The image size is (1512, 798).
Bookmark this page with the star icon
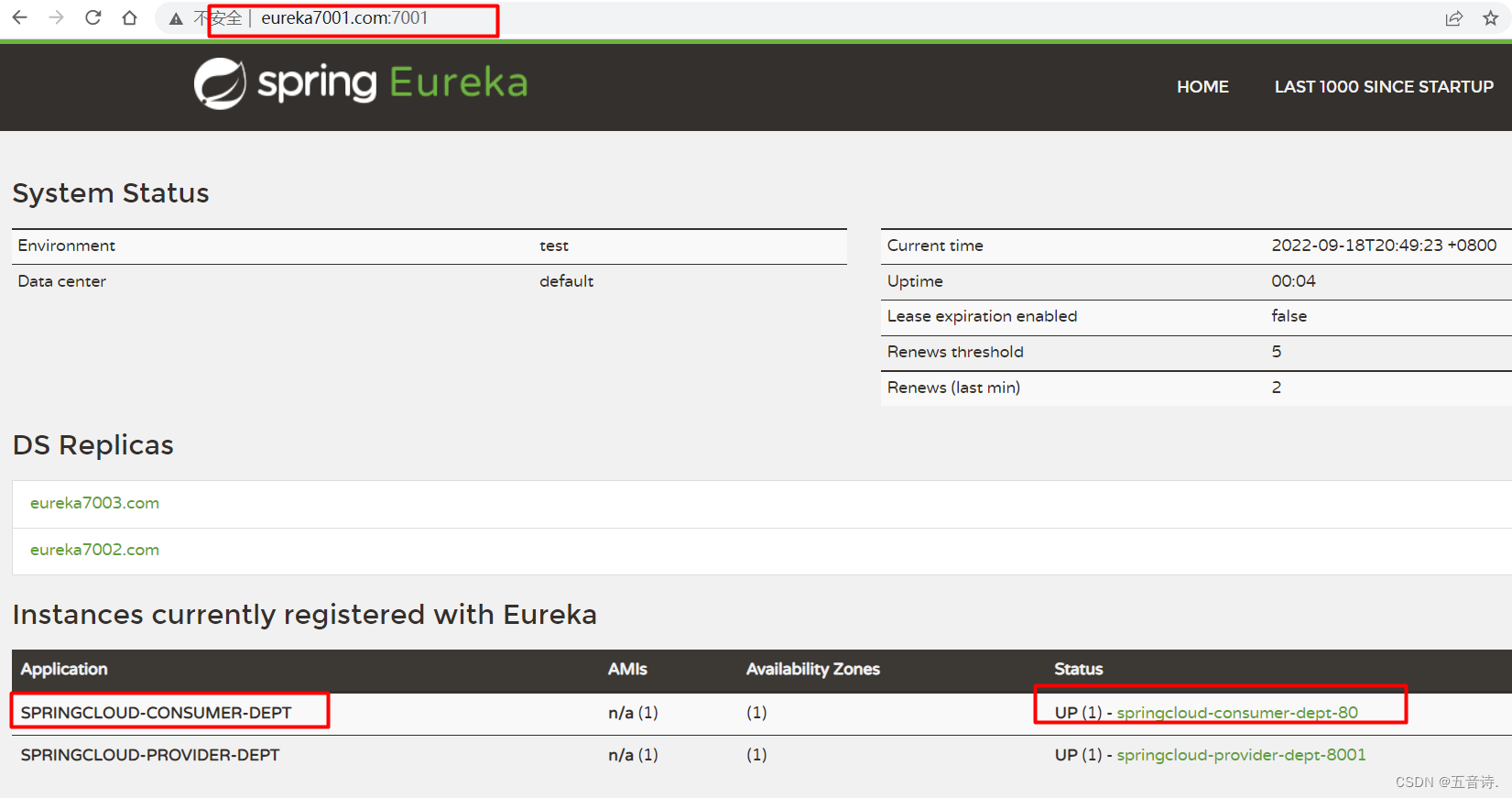(1491, 18)
